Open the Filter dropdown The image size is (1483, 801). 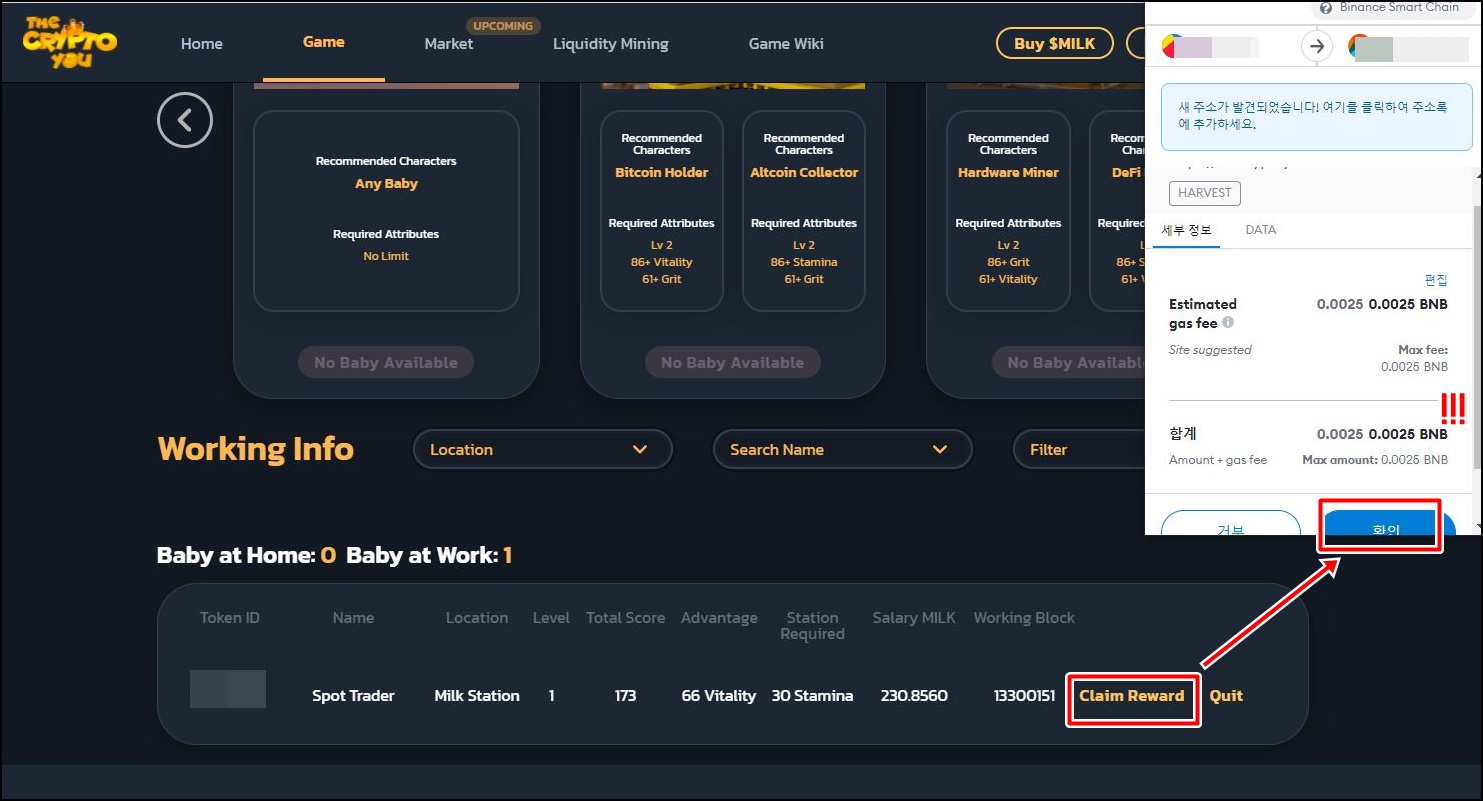click(x=1080, y=450)
